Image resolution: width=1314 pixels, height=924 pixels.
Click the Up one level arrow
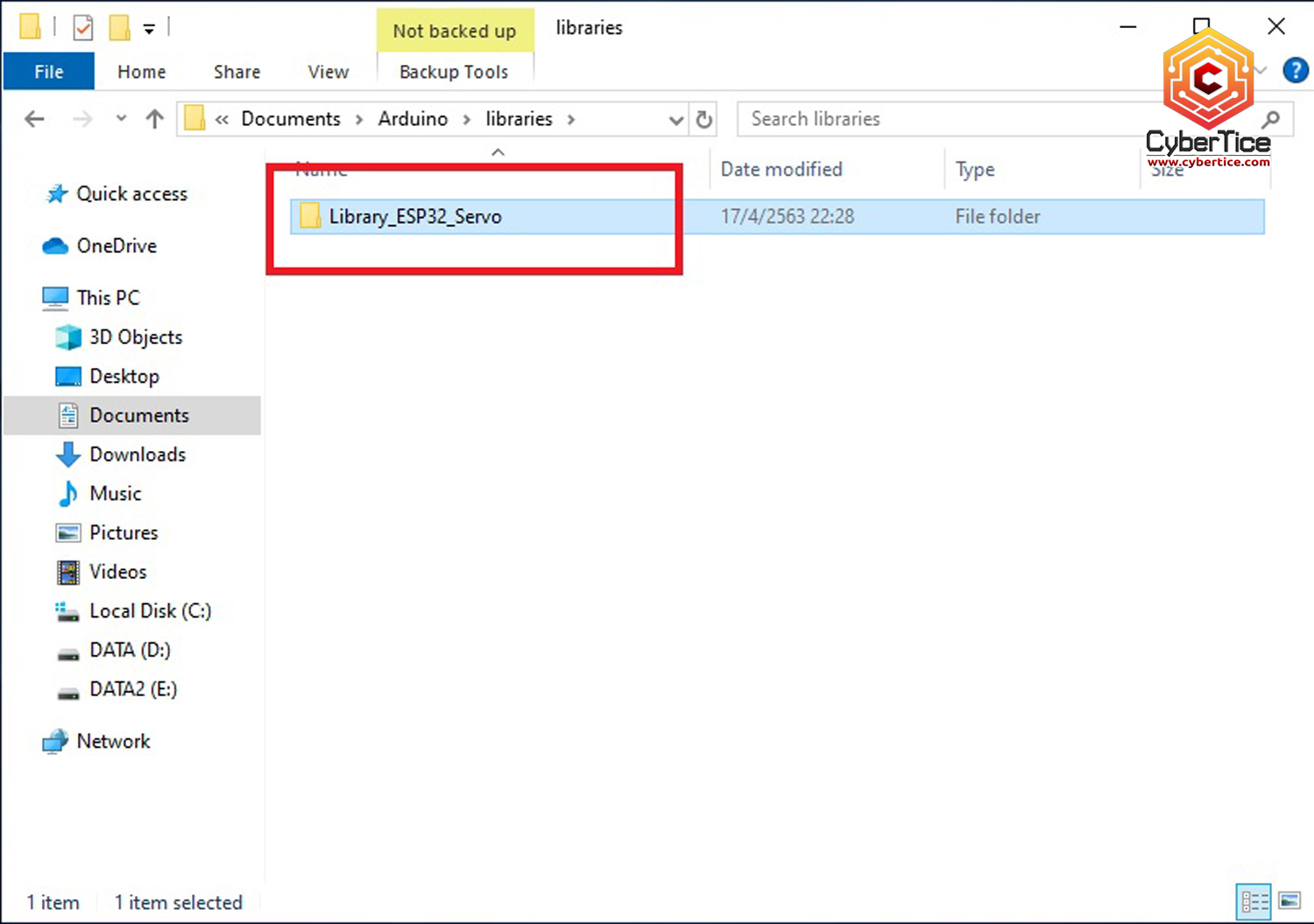pyautogui.click(x=155, y=119)
